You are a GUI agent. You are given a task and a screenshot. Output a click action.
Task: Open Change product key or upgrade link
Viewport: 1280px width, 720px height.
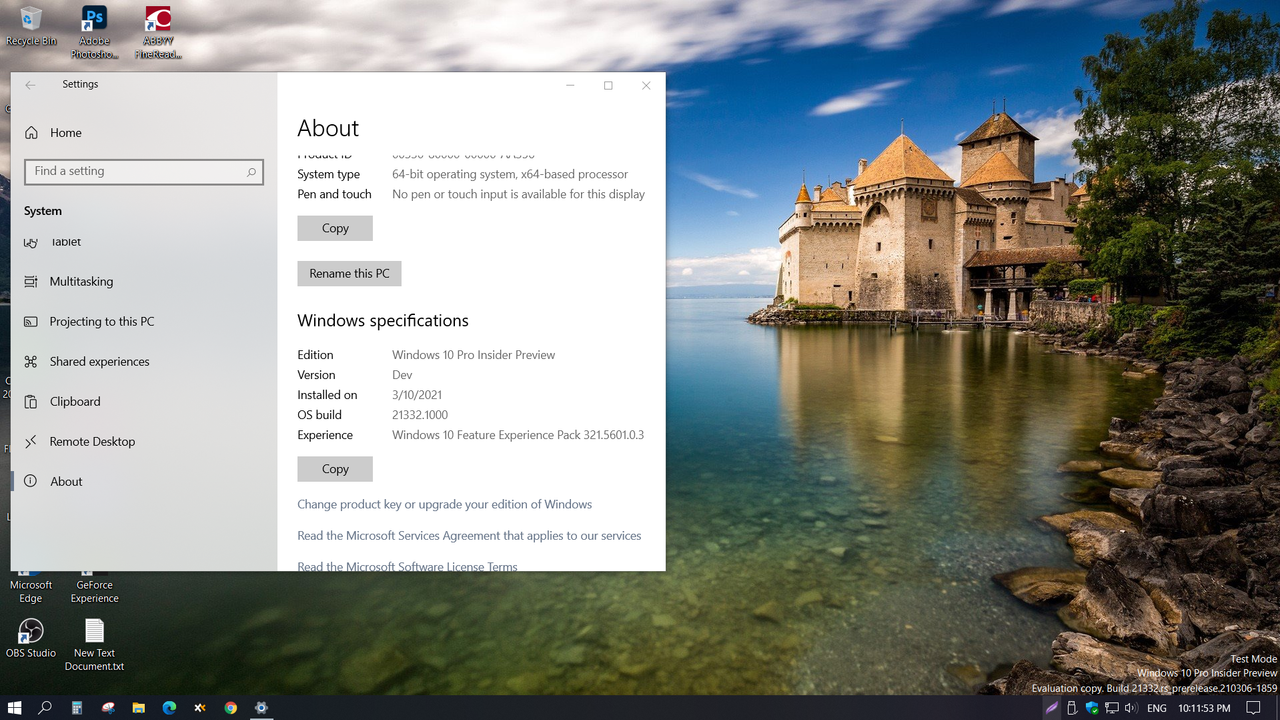444,504
